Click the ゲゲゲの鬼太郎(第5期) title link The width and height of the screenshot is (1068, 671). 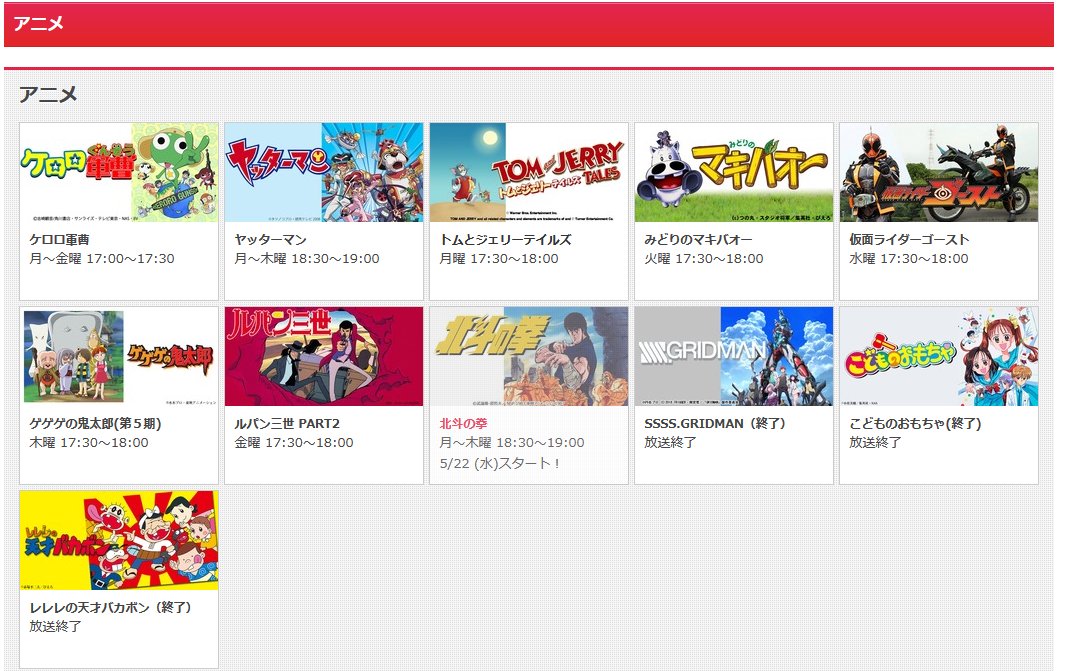pyautogui.click(x=95, y=424)
